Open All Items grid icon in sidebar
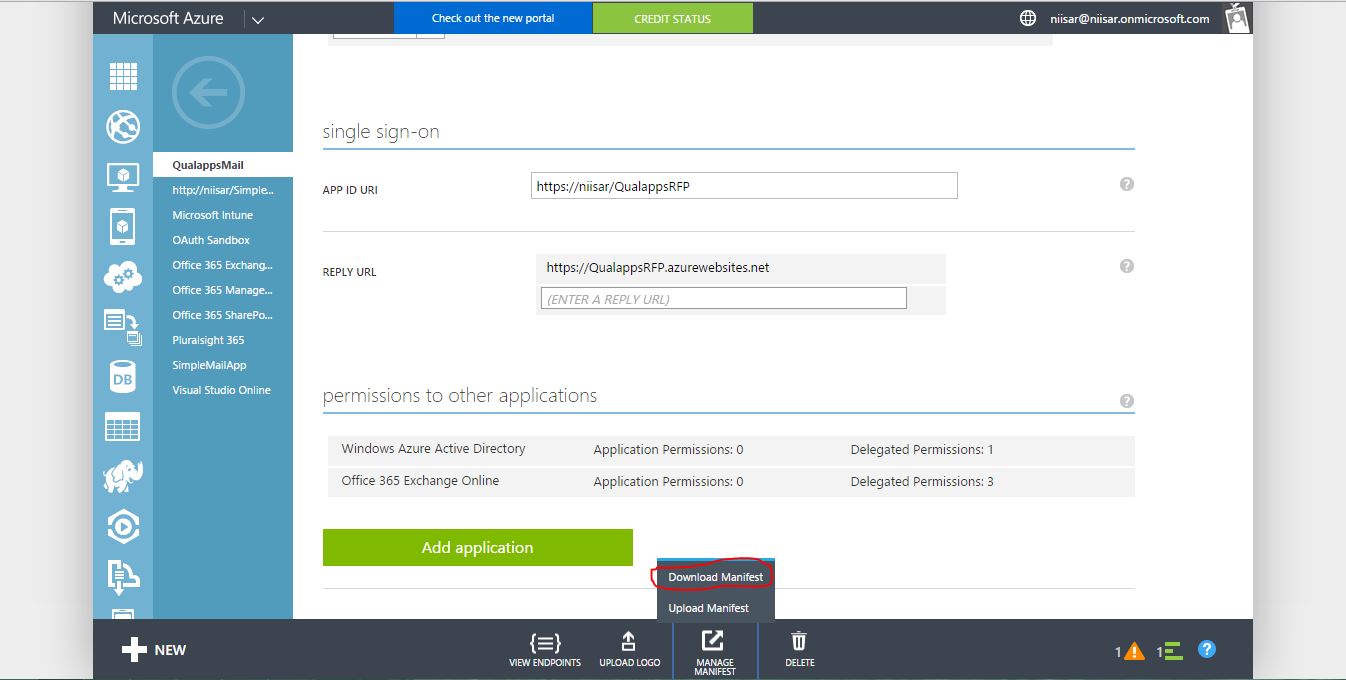 point(123,76)
